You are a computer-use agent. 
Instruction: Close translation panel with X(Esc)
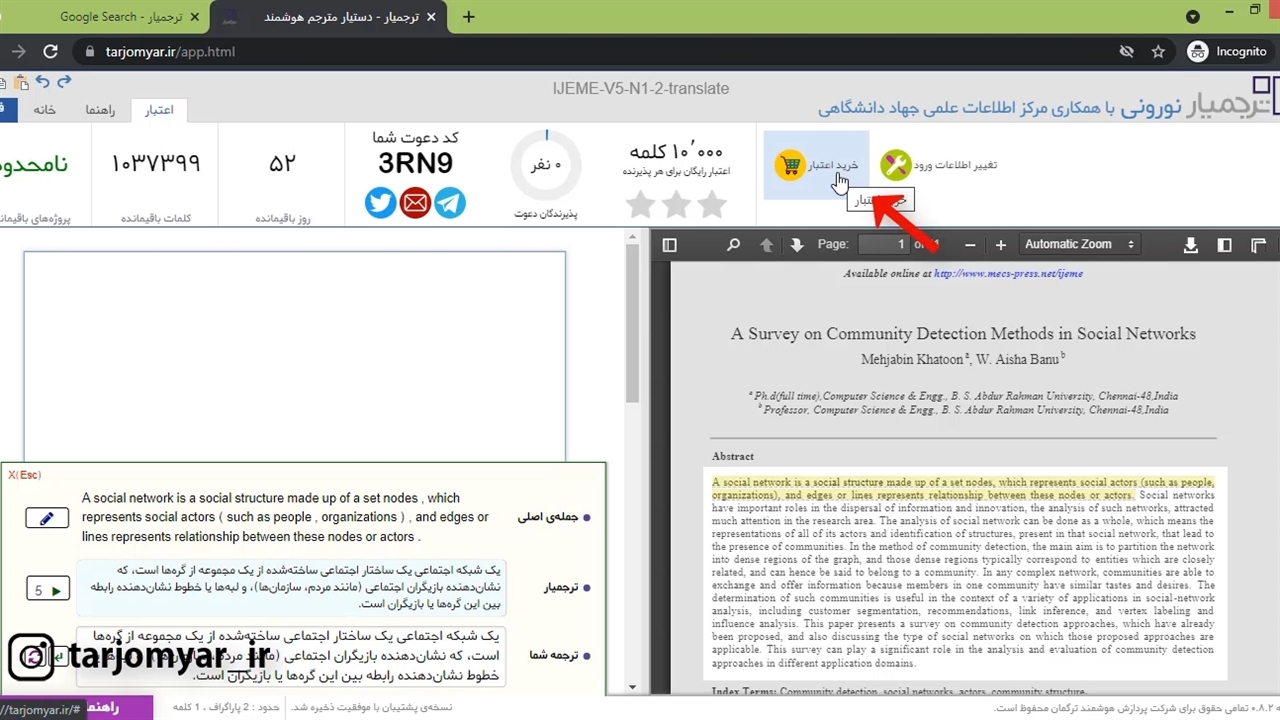coord(24,475)
